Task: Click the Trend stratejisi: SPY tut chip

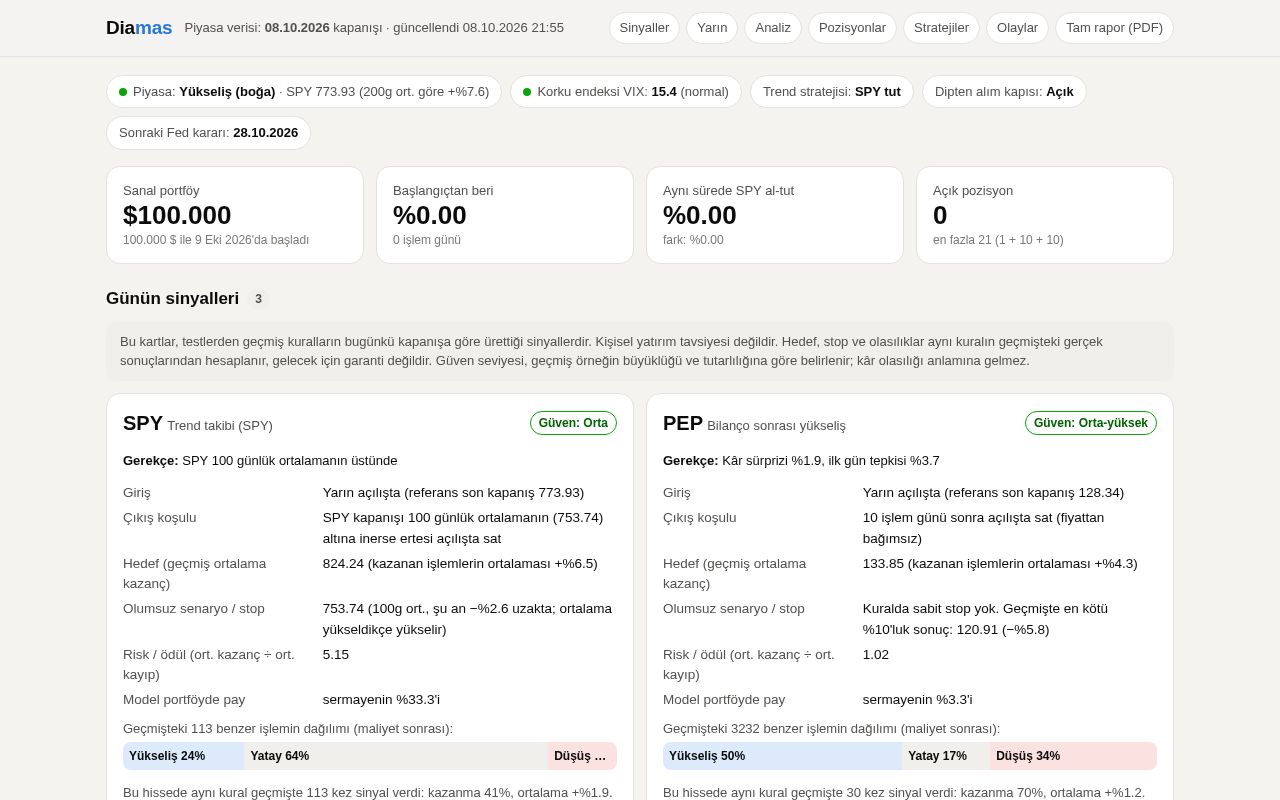Action: (832, 92)
